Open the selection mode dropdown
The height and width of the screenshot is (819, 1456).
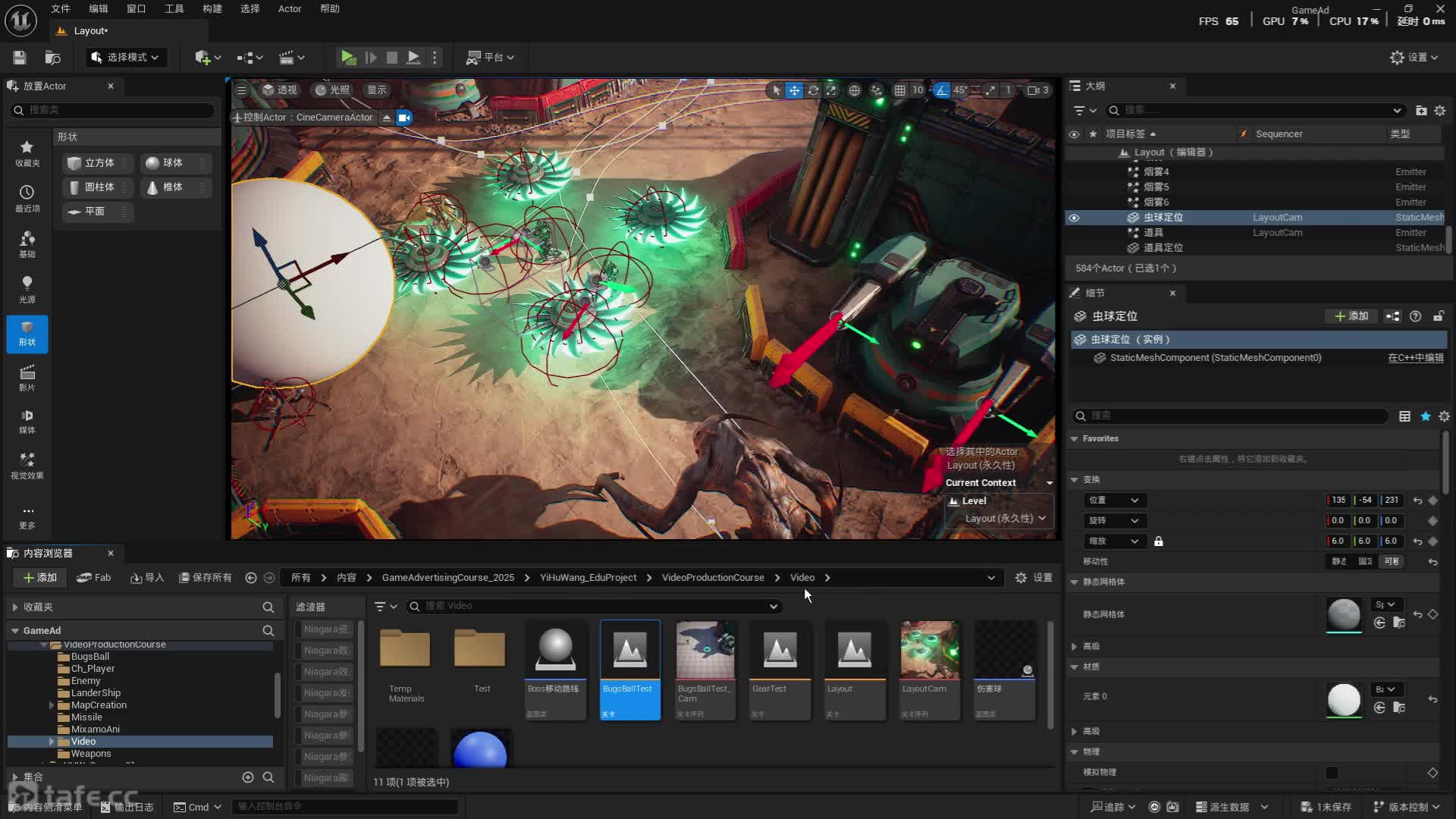[125, 58]
